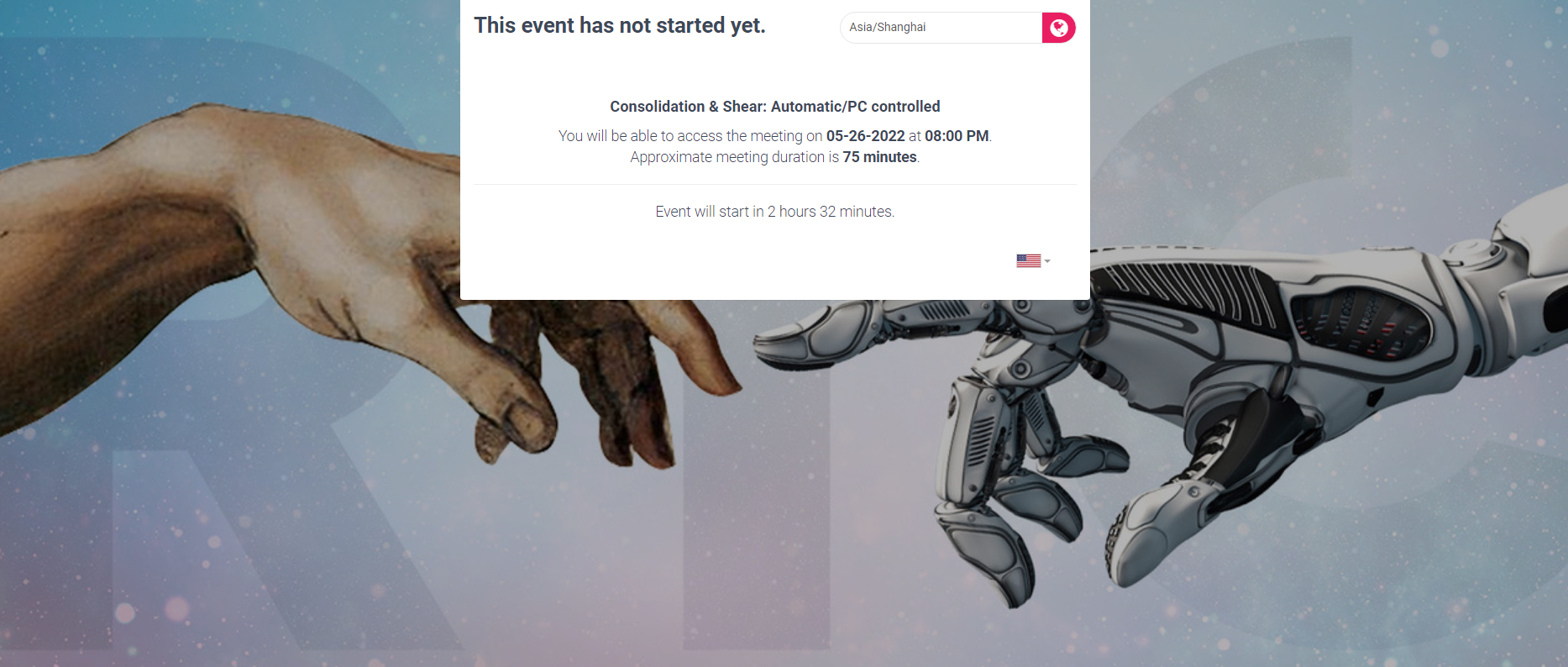Click "Approximate meeting duration is" text
Image resolution: width=1568 pixels, height=667 pixels.
(x=734, y=157)
